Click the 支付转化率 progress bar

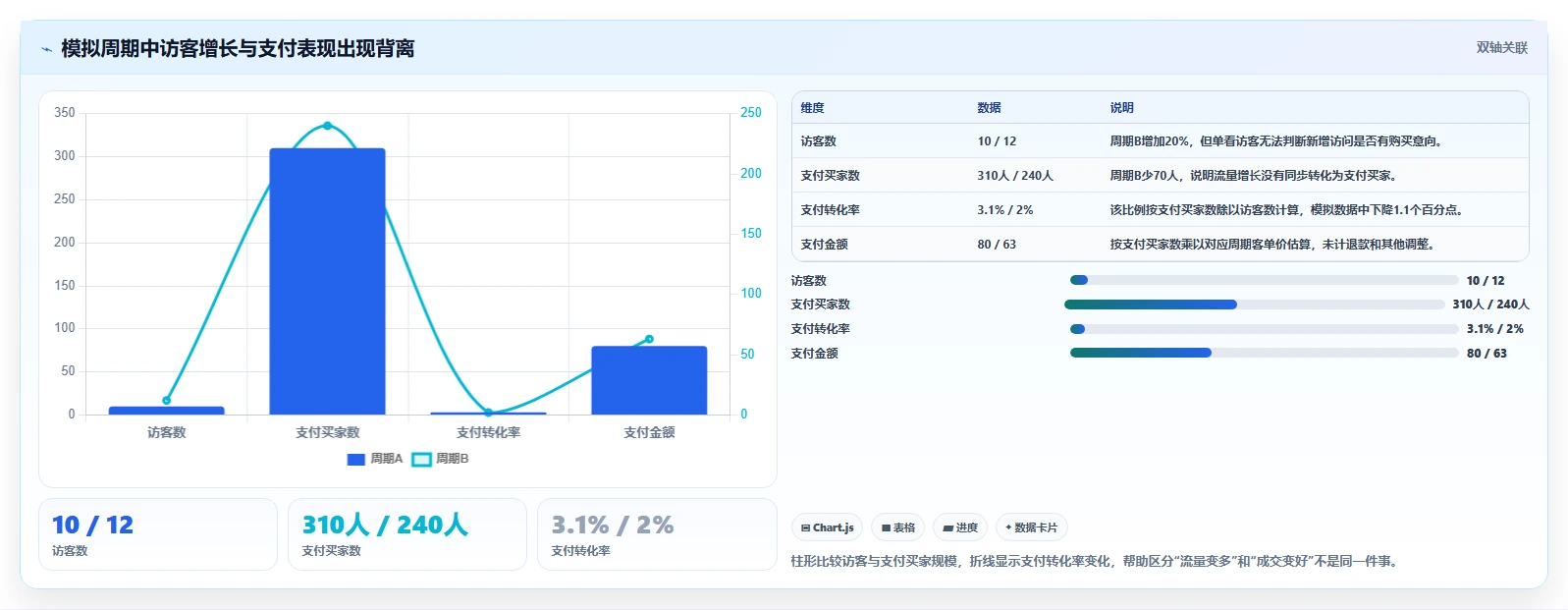point(1264,329)
